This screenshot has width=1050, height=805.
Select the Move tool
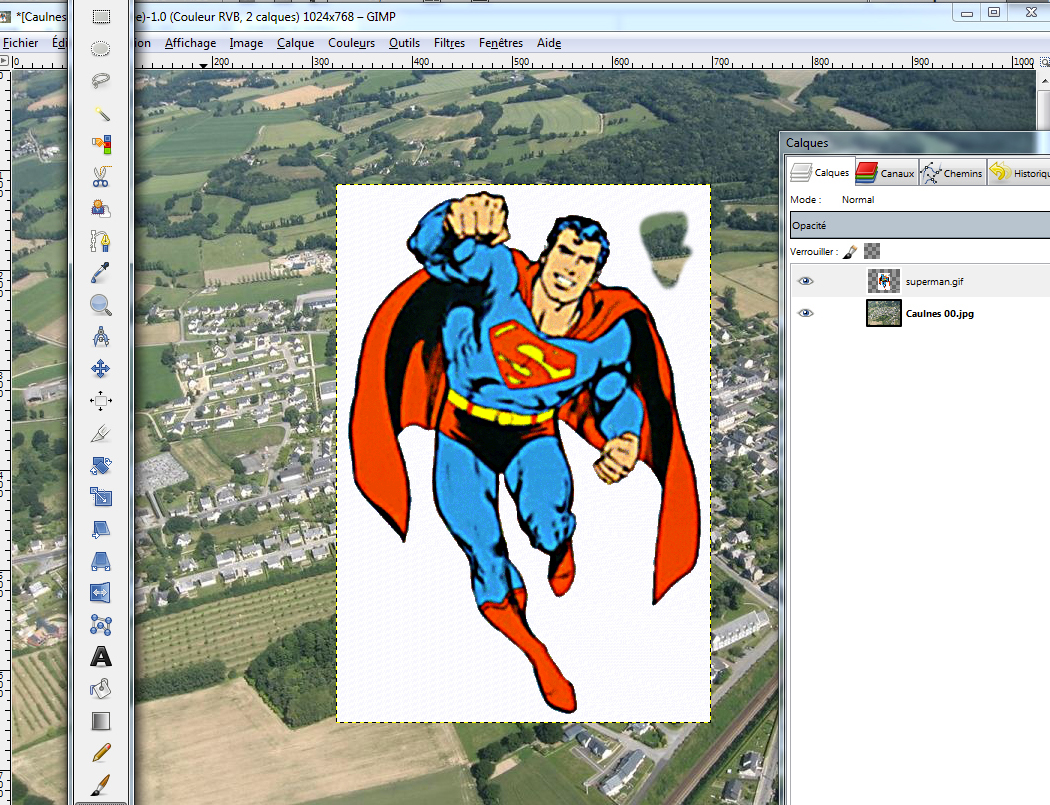101,369
